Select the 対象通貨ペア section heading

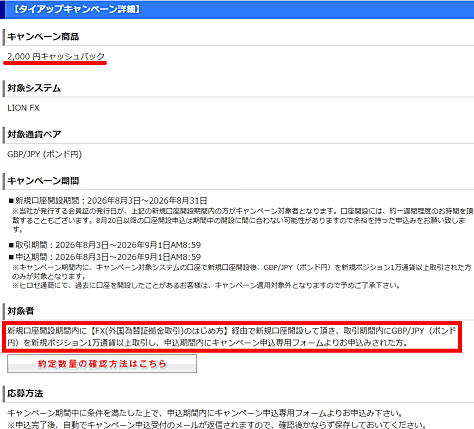[34, 134]
